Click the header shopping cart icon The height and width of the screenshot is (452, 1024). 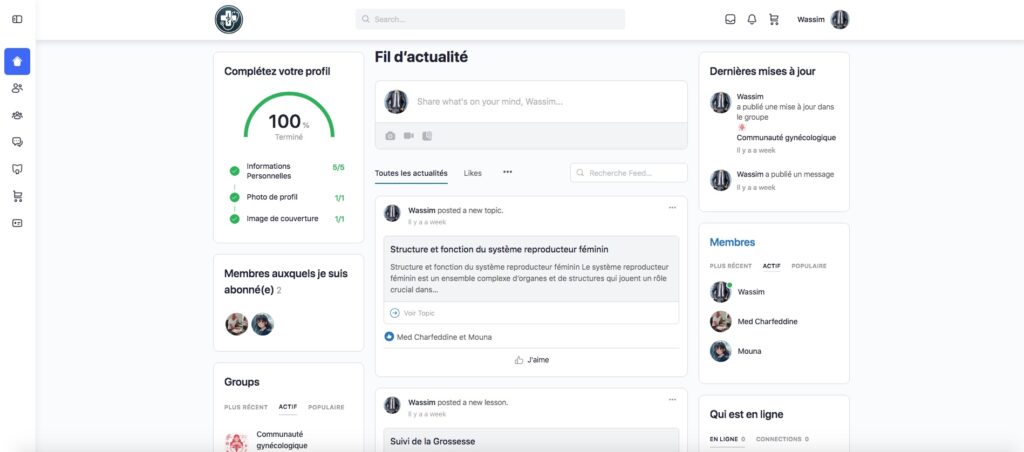click(773, 19)
